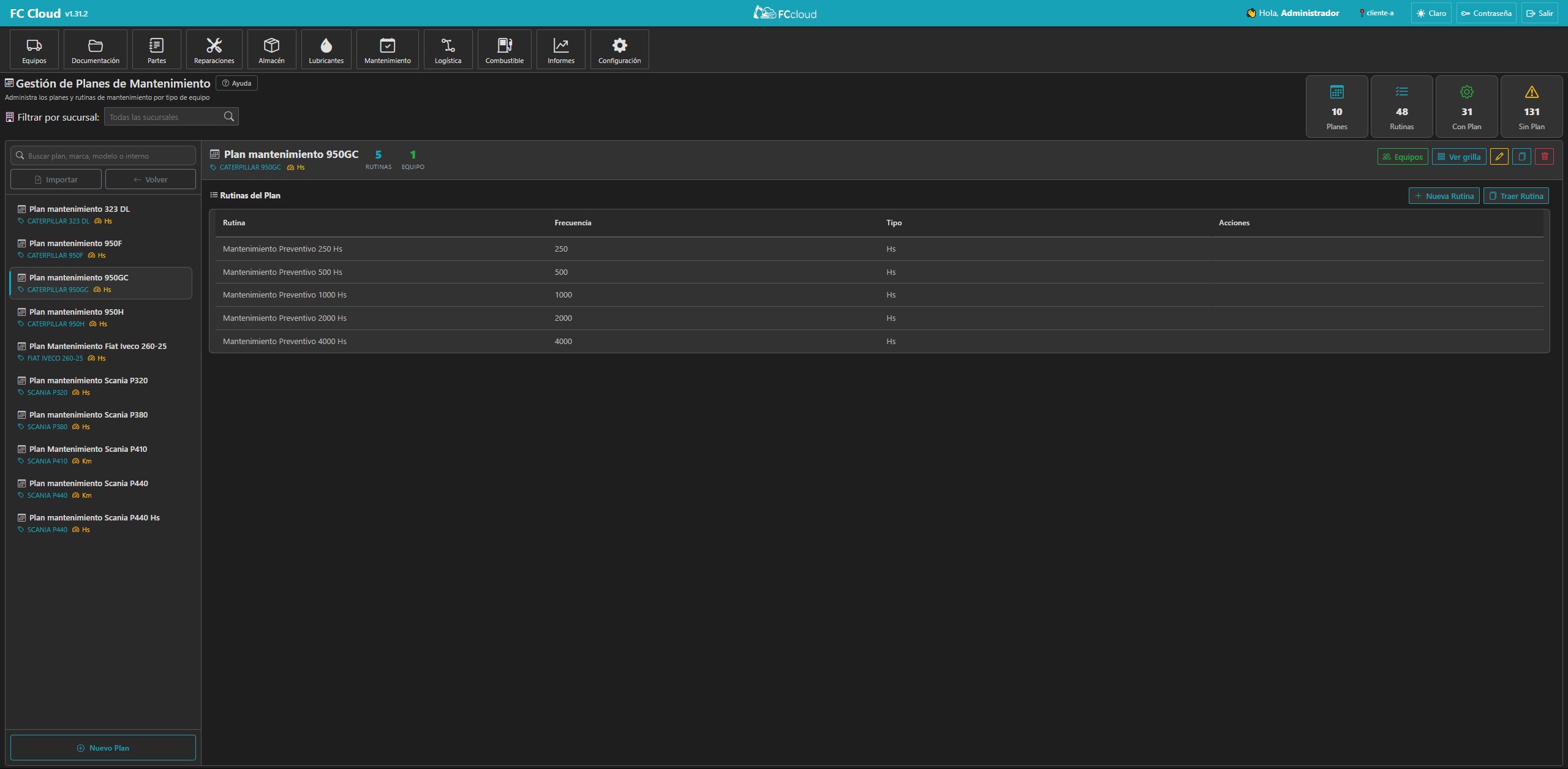Click the search magnifier in sucursal filter
Image resolution: width=1568 pixels, height=769 pixels.
pos(229,117)
